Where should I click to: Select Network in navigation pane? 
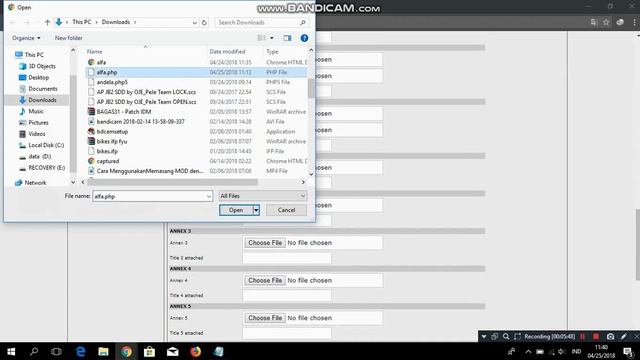35,183
